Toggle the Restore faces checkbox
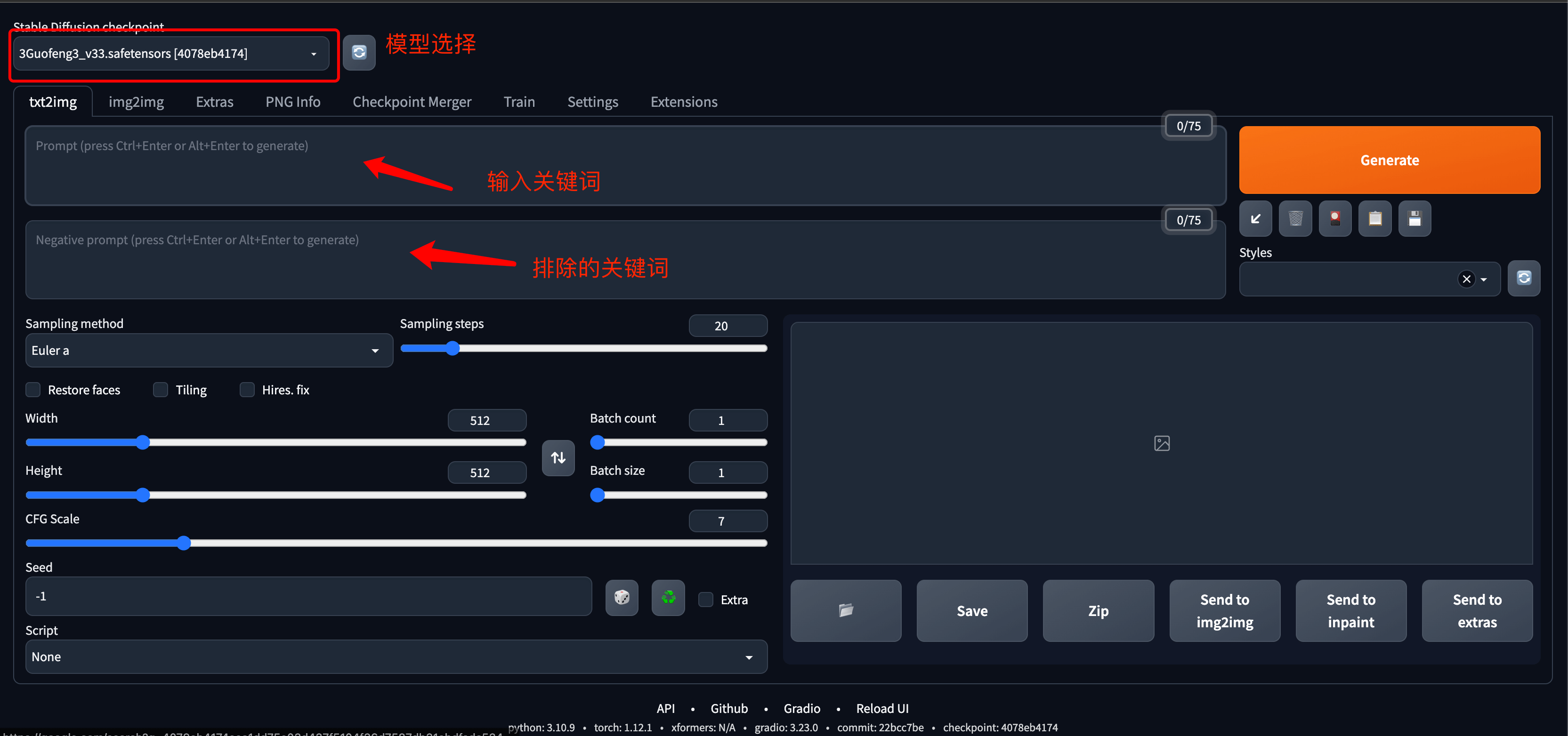 pos(34,390)
